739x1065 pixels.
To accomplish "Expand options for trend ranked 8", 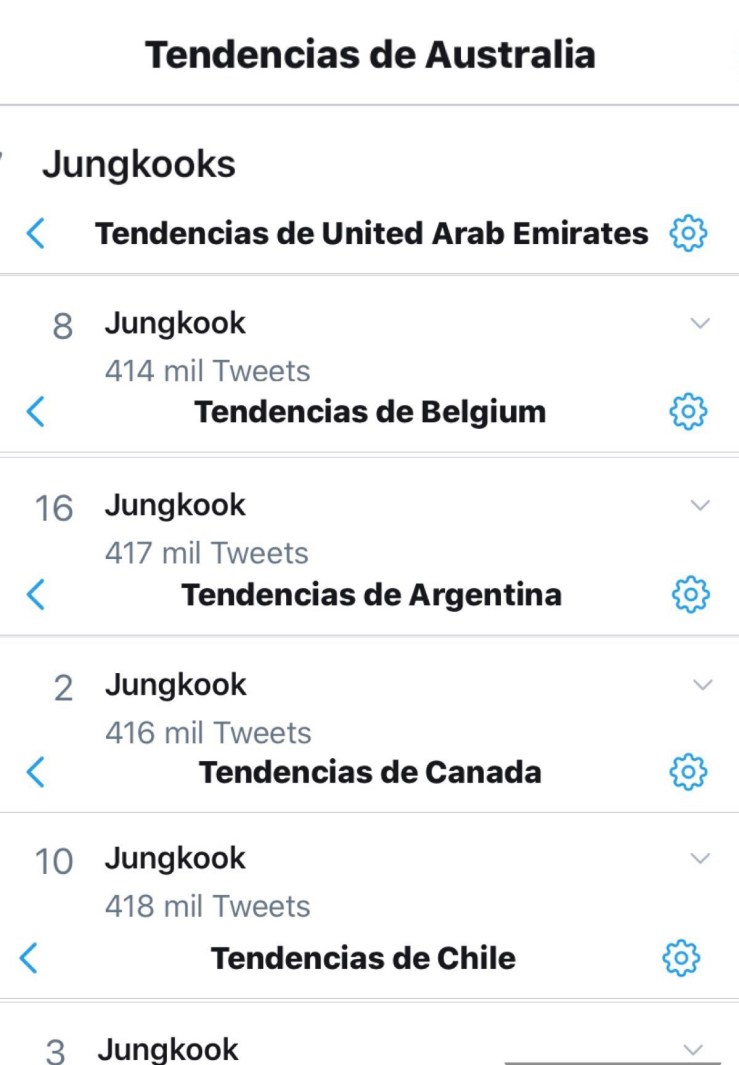I will coord(701,323).
